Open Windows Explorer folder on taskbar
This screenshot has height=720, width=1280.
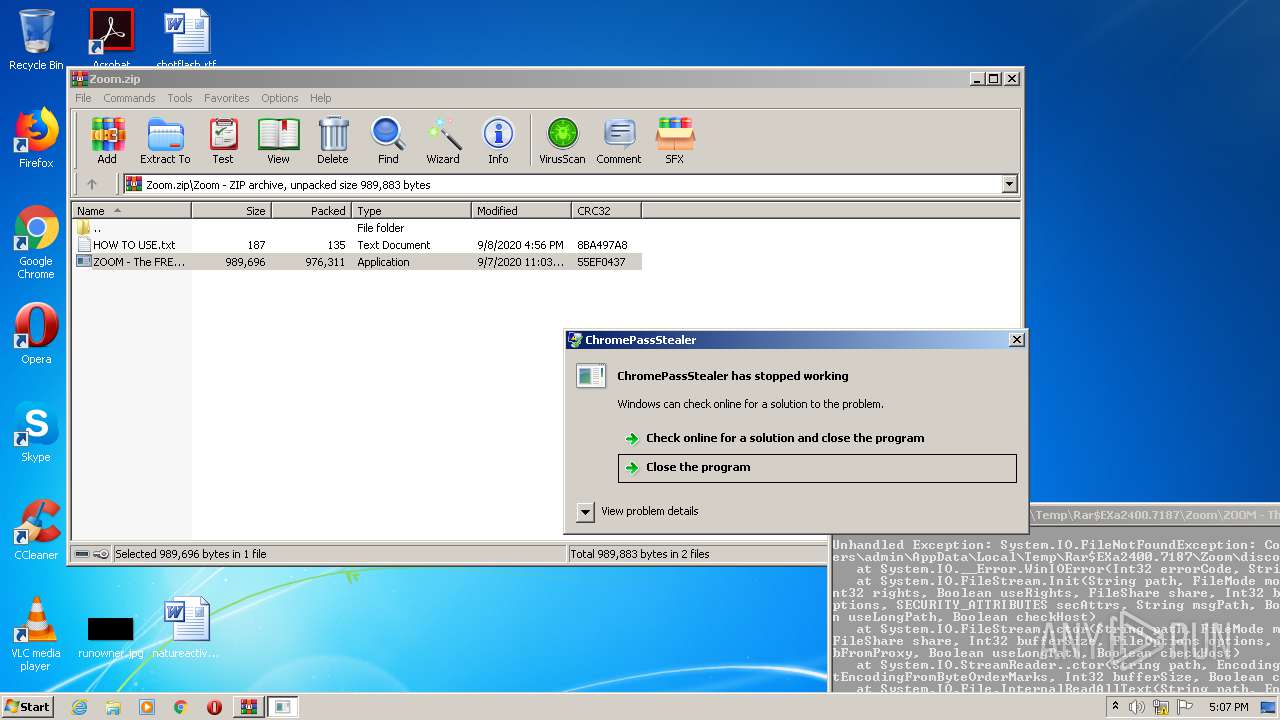[x=113, y=707]
